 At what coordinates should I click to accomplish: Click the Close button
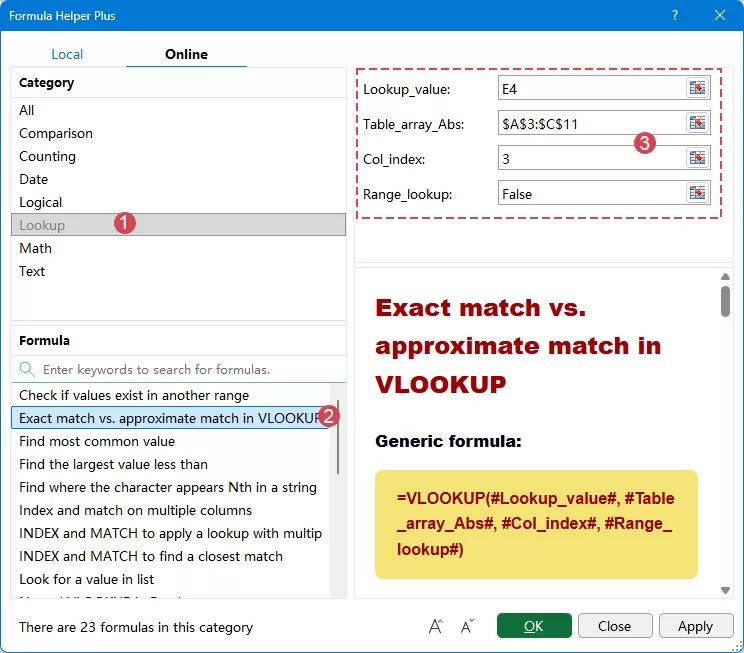point(614,626)
